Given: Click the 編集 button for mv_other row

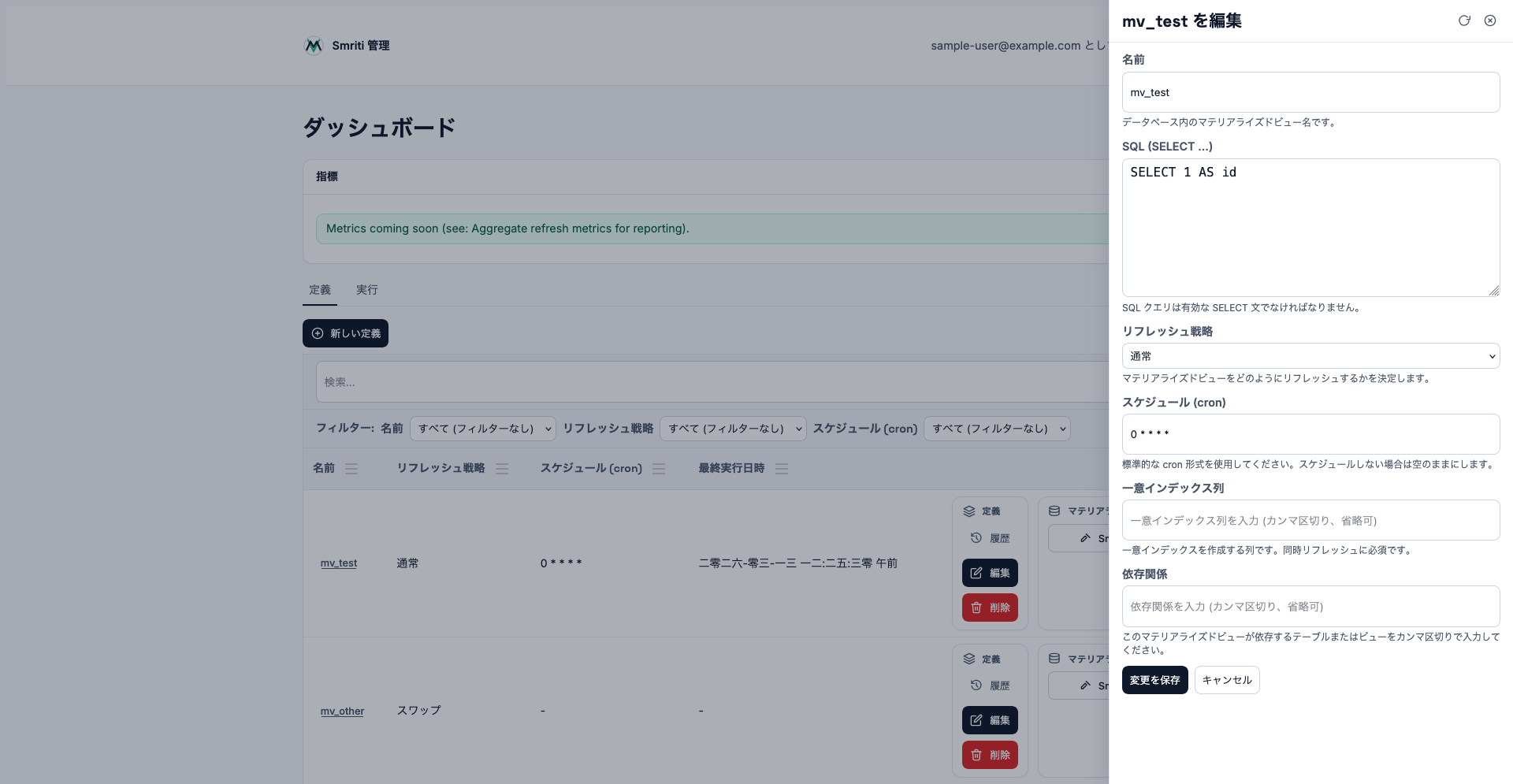Looking at the screenshot, I should 990,720.
